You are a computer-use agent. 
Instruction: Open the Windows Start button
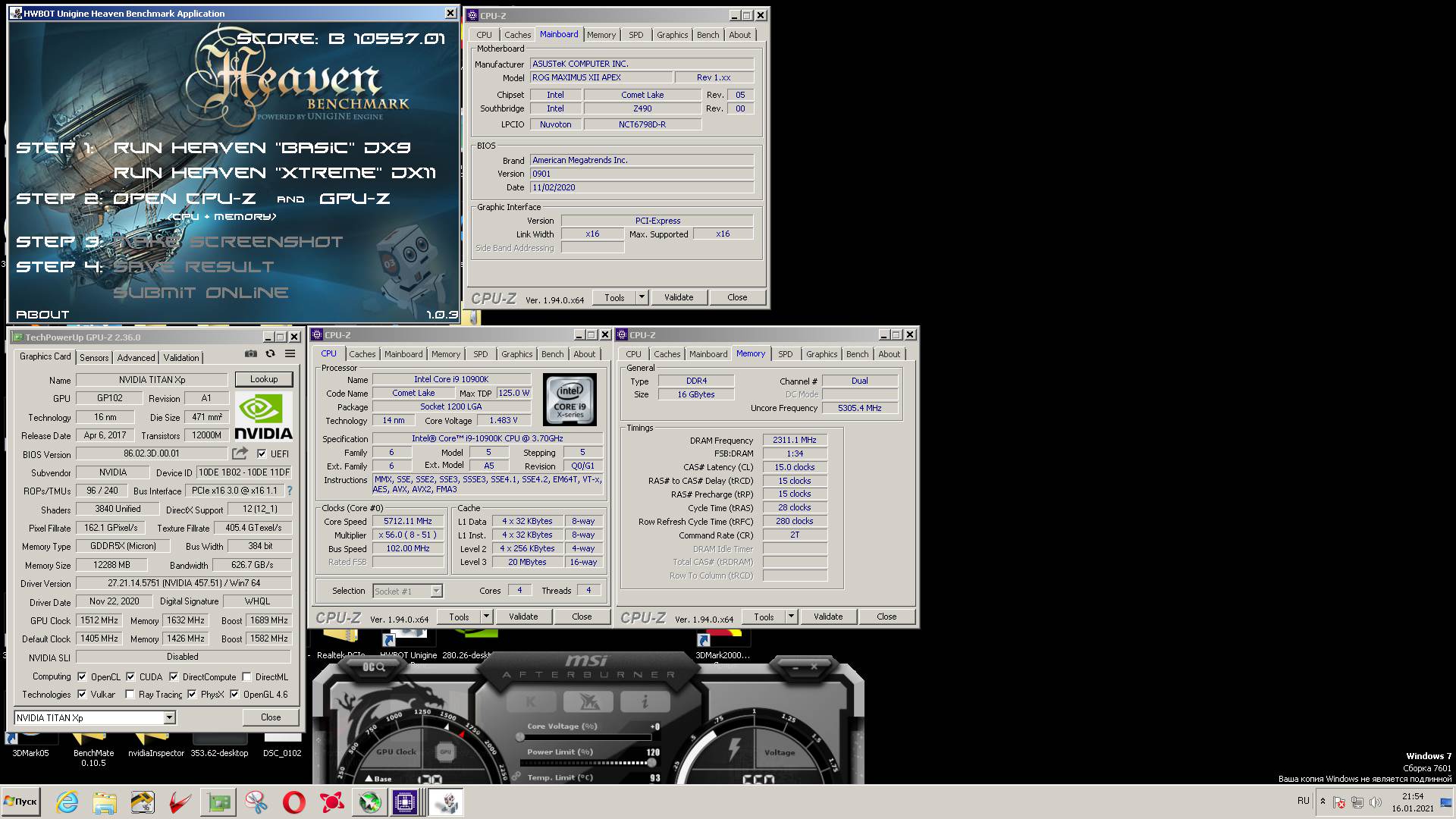click(x=20, y=802)
